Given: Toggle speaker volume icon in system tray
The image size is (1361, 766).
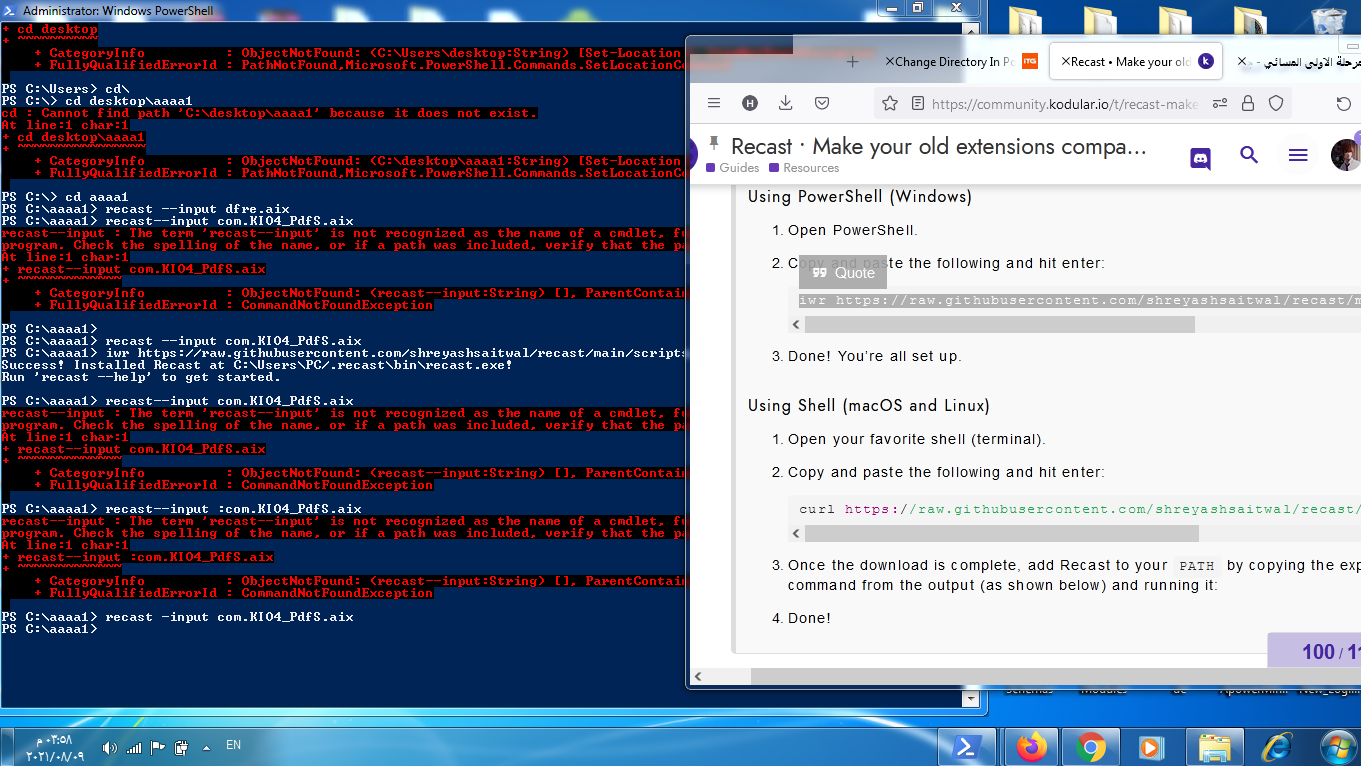Looking at the screenshot, I should click(109, 747).
